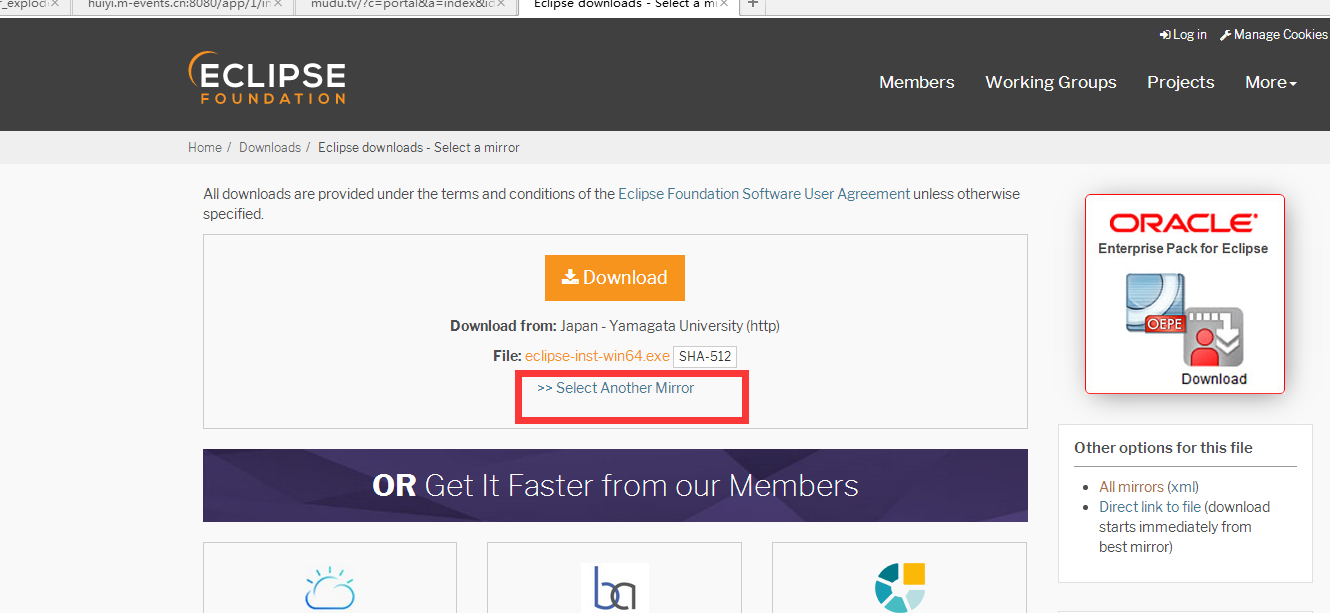The height and width of the screenshot is (613, 1330).
Task: Click the eclipse-inst-win64.exe file link
Action: coord(597,356)
